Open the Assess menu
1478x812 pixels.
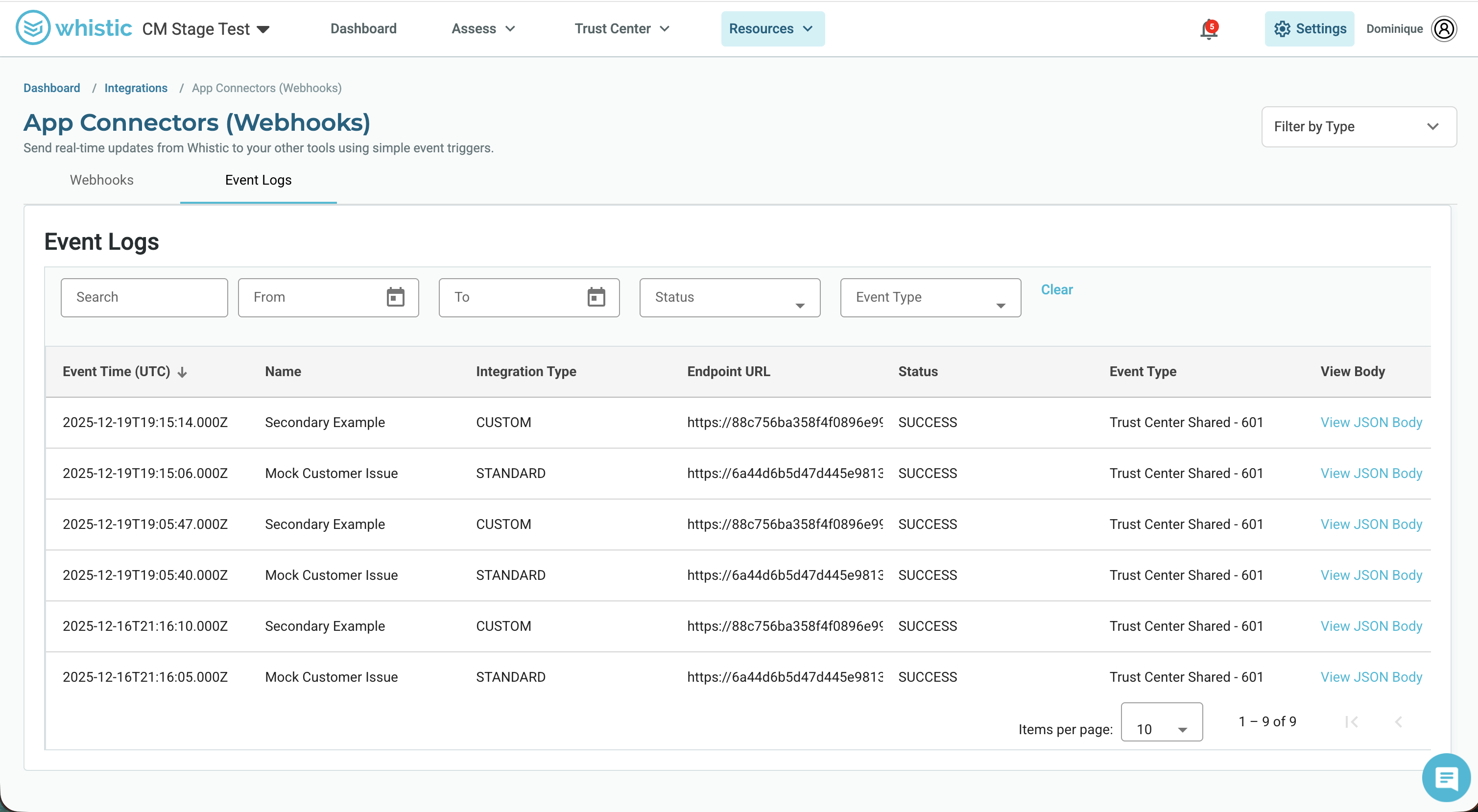point(483,29)
